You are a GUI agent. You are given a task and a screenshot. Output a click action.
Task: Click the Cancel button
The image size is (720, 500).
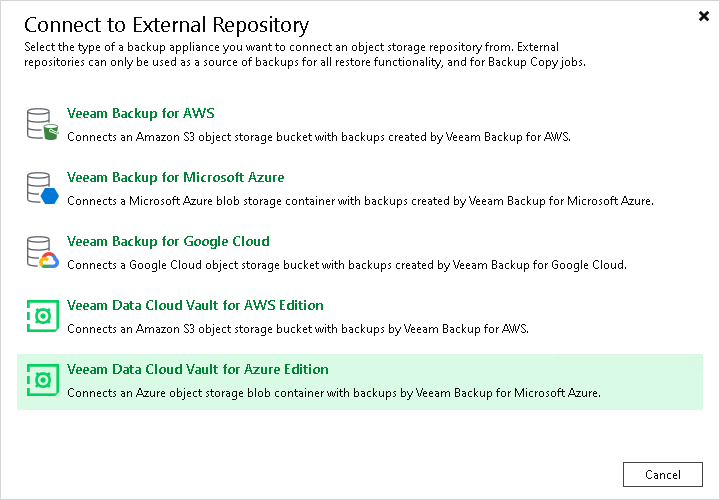click(x=663, y=474)
